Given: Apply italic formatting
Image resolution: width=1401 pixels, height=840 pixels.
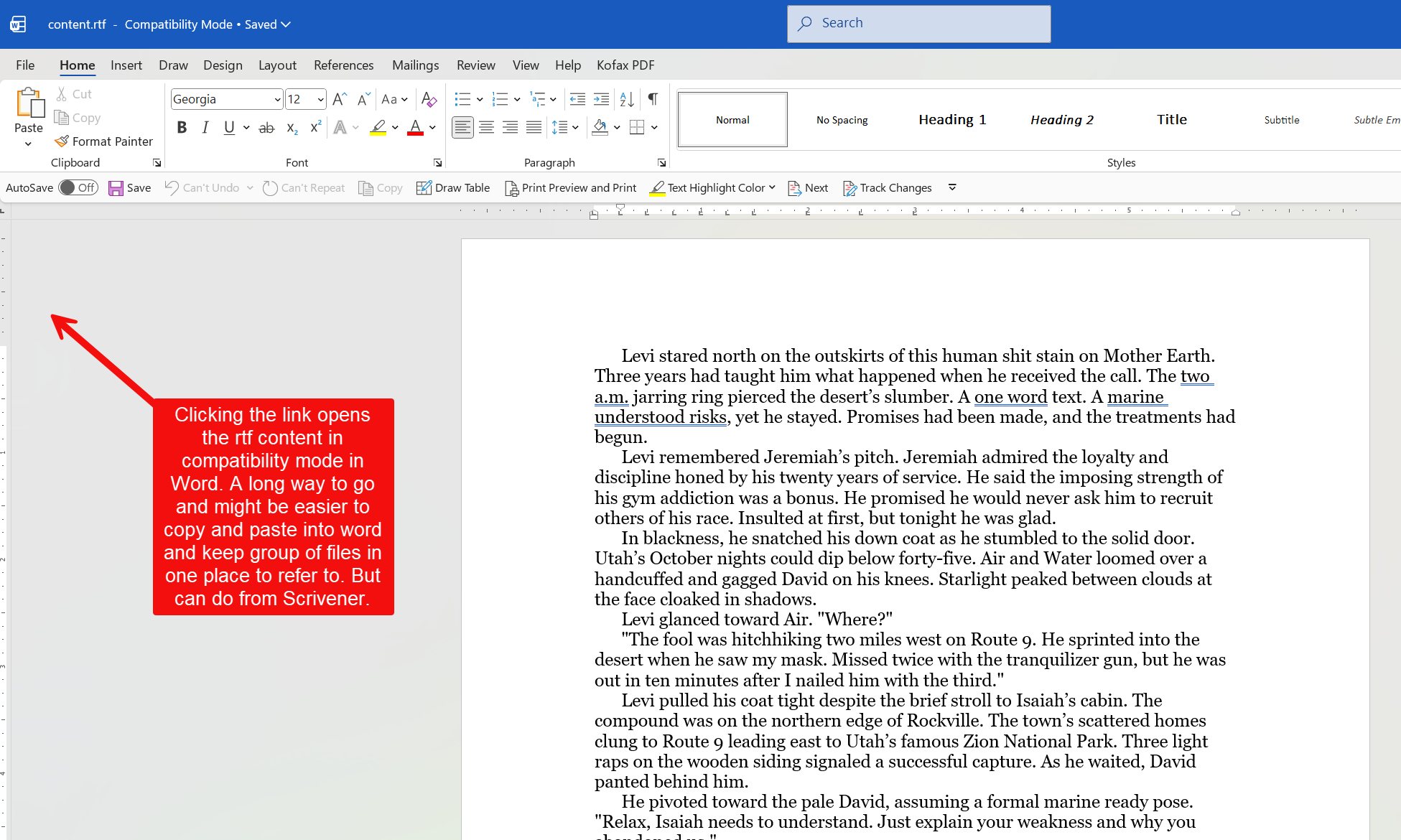Looking at the screenshot, I should pyautogui.click(x=205, y=128).
